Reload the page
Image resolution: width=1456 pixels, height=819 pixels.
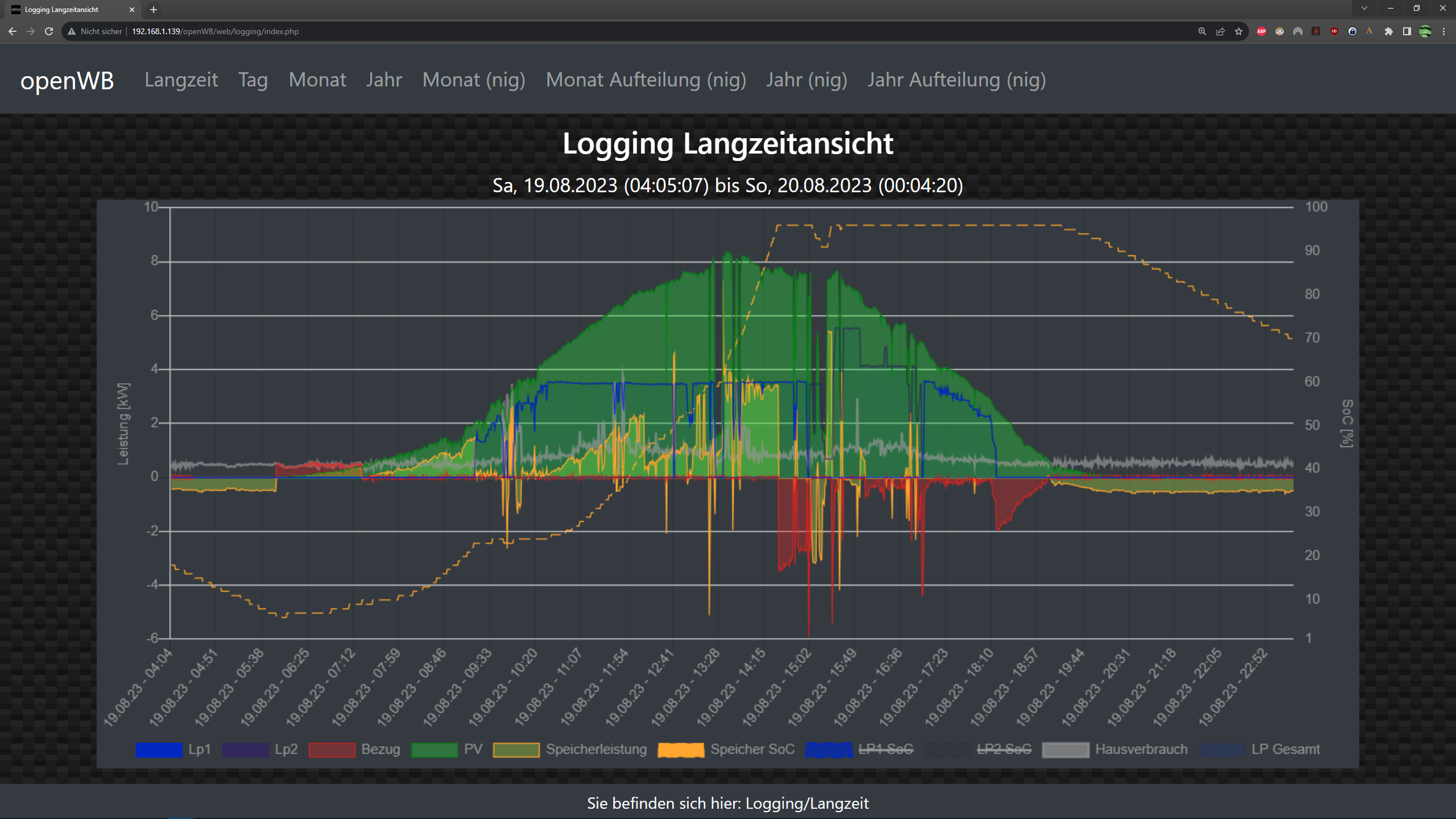(49, 31)
